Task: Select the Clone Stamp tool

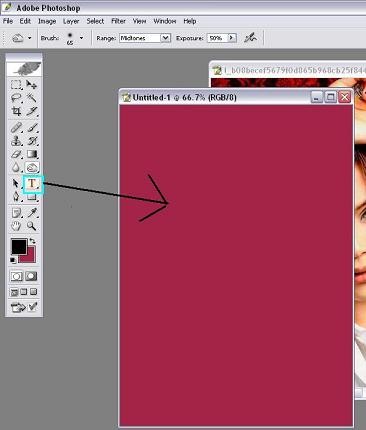Action: tap(16, 141)
